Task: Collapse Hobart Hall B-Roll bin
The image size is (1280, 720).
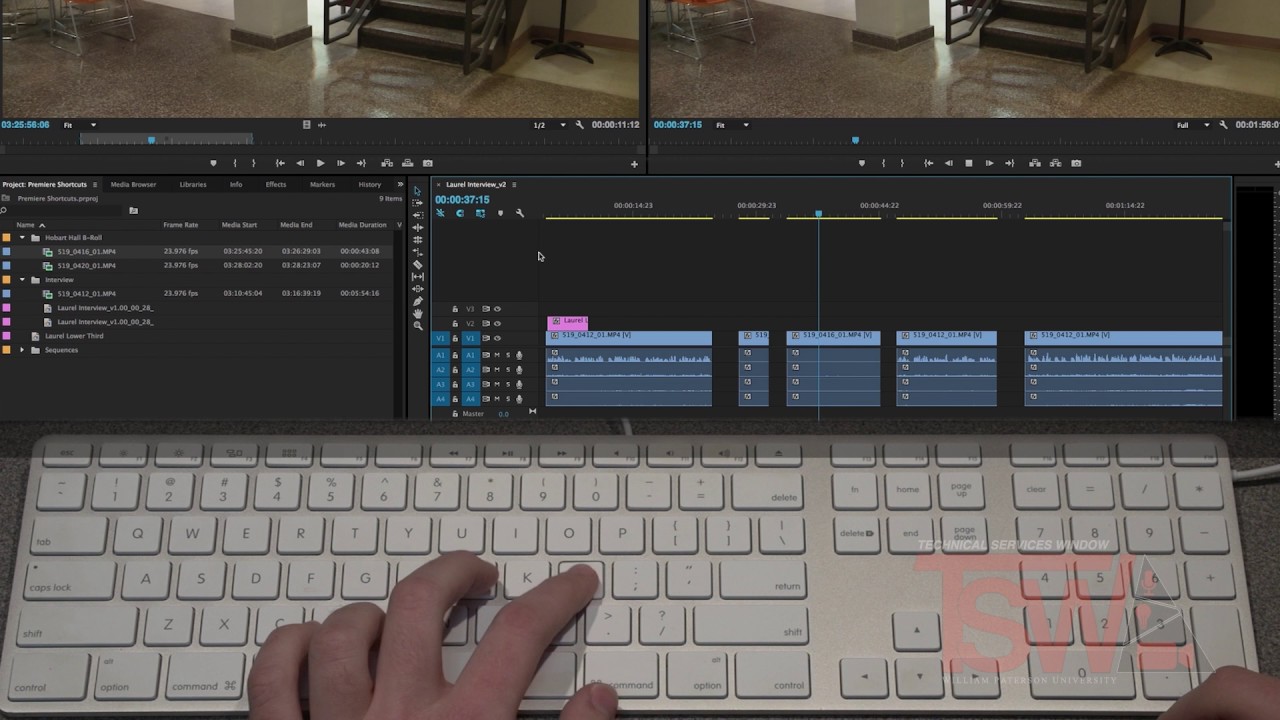Action: tap(22, 238)
